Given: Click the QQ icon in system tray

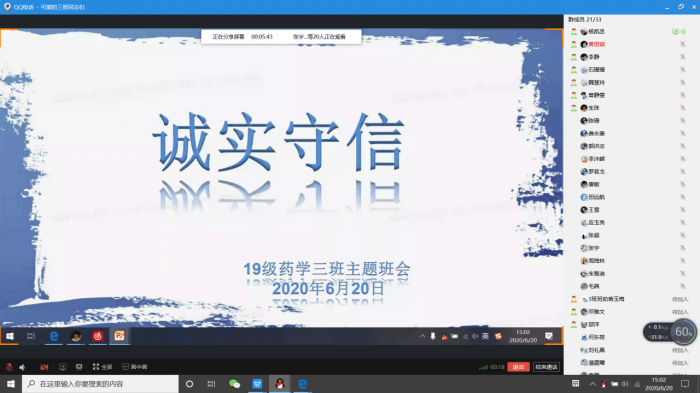Looking at the screenshot, I should coord(604,384).
